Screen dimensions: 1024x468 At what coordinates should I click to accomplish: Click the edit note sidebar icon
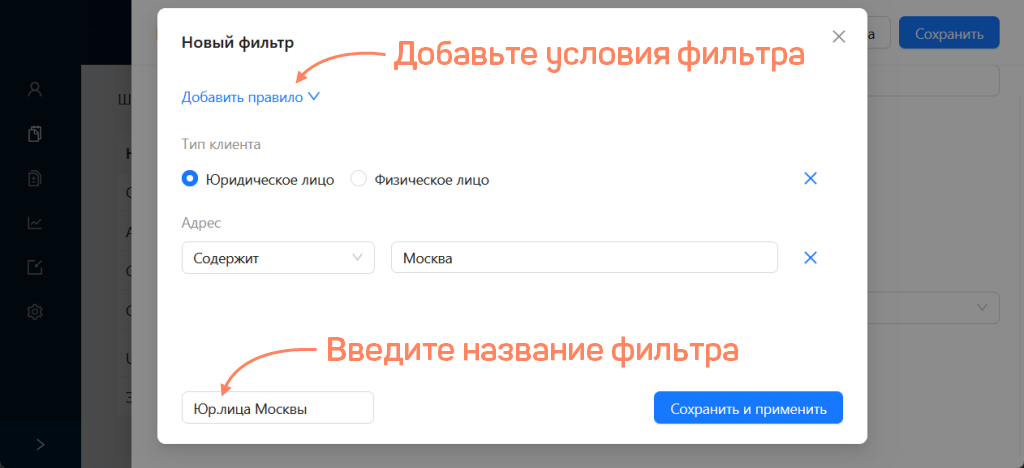tap(35, 267)
